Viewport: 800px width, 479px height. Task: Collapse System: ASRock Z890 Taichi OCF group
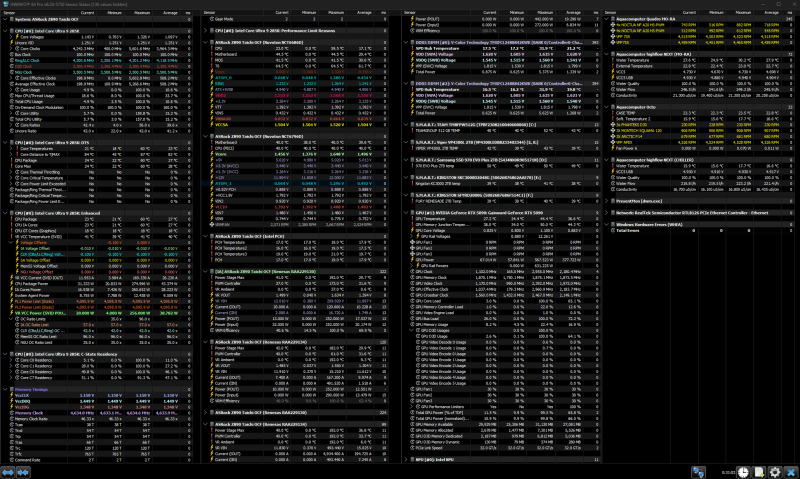[x=5, y=19]
